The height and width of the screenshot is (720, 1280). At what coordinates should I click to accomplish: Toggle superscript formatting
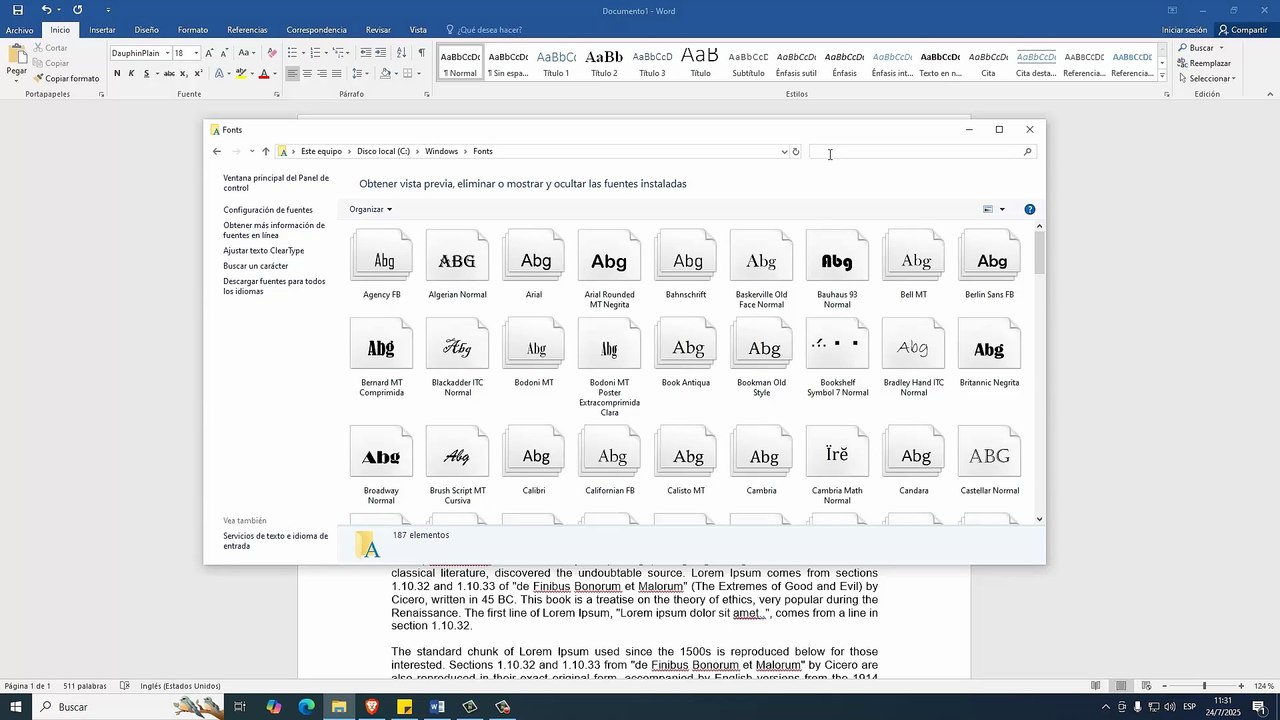pos(198,73)
